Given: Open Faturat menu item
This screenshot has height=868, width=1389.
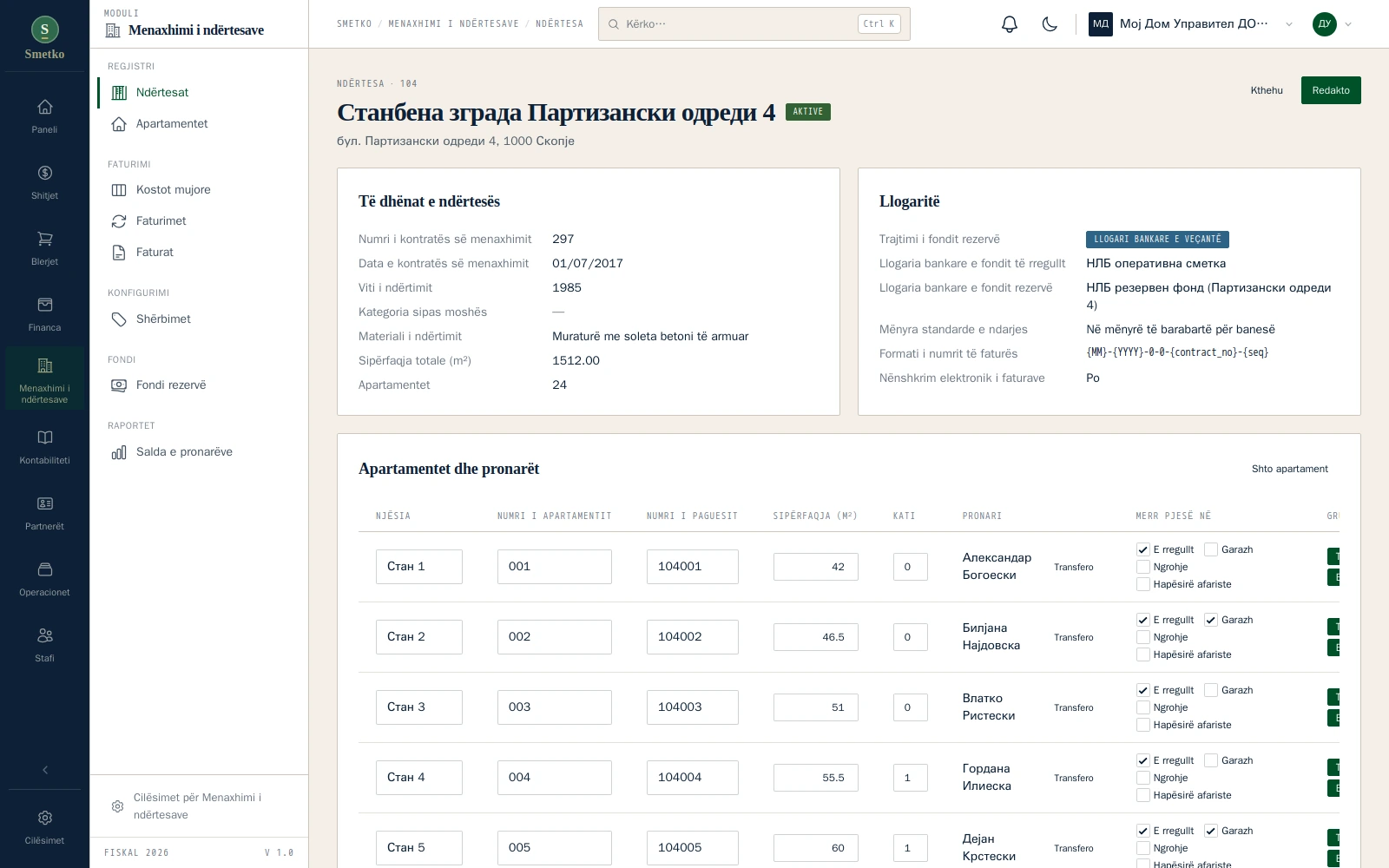Looking at the screenshot, I should point(199,253).
